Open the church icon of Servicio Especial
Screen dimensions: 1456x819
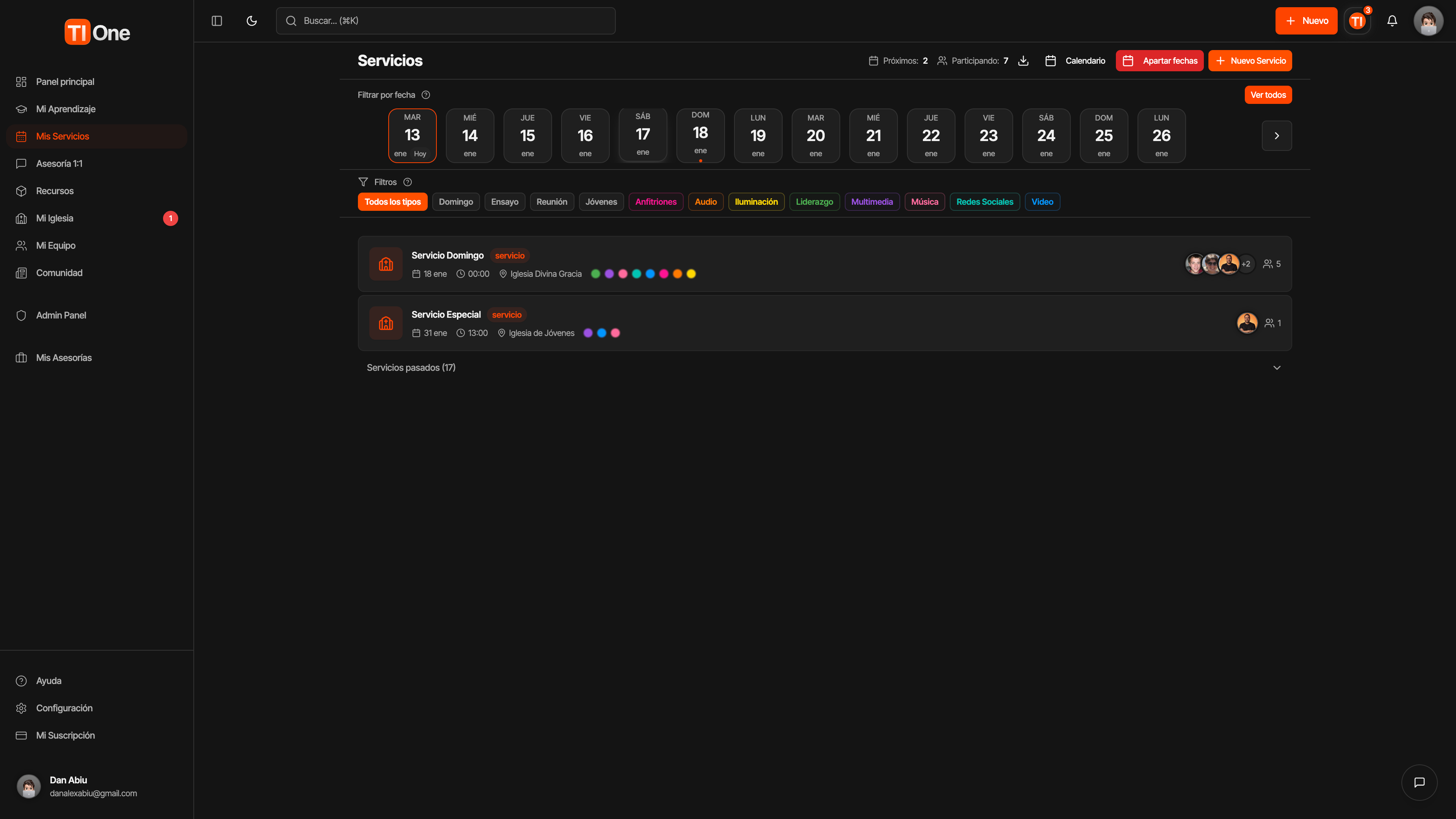tap(386, 323)
